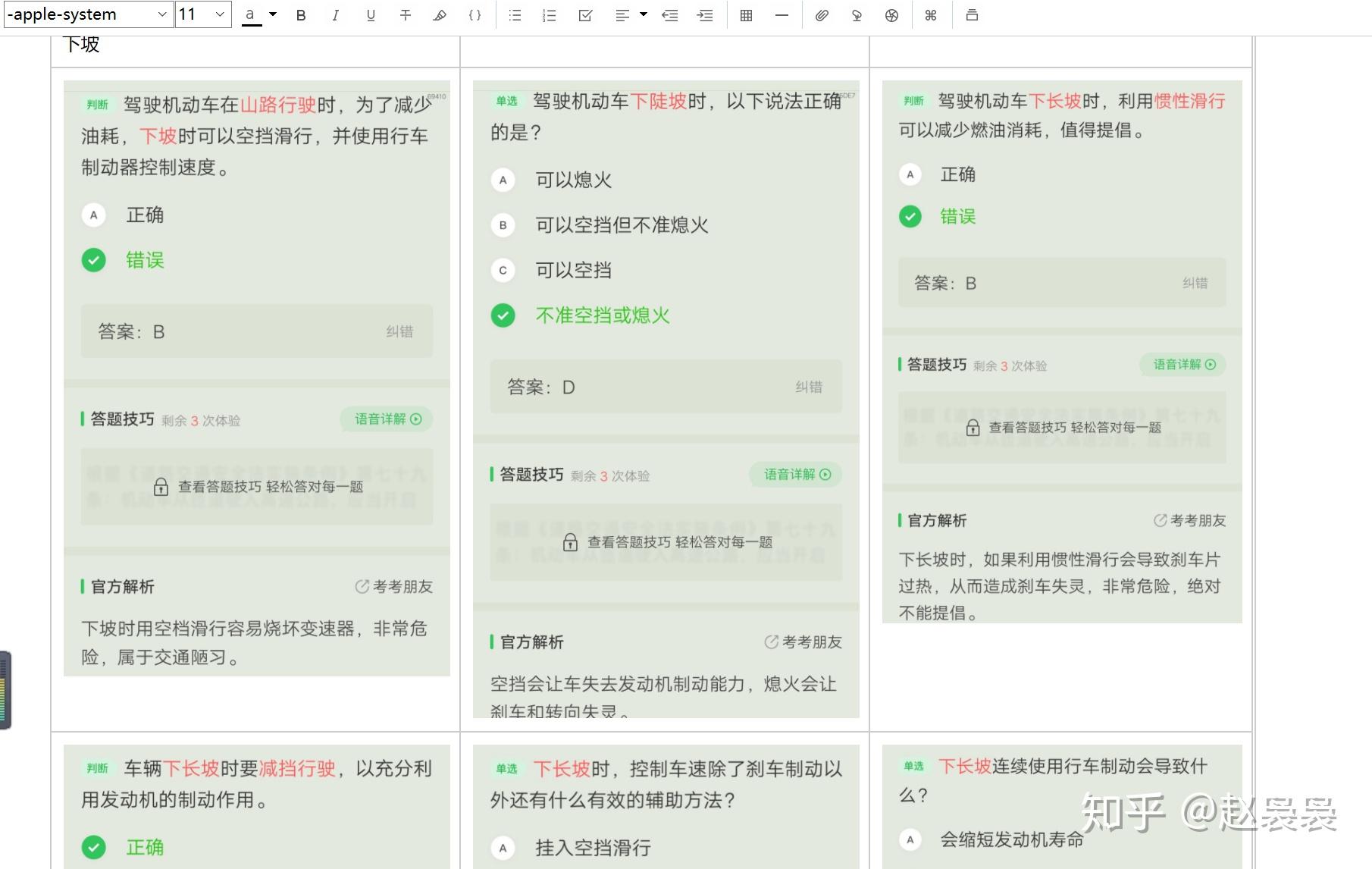Click the text alignment icon
This screenshot has height=869, width=1372.
click(622, 15)
